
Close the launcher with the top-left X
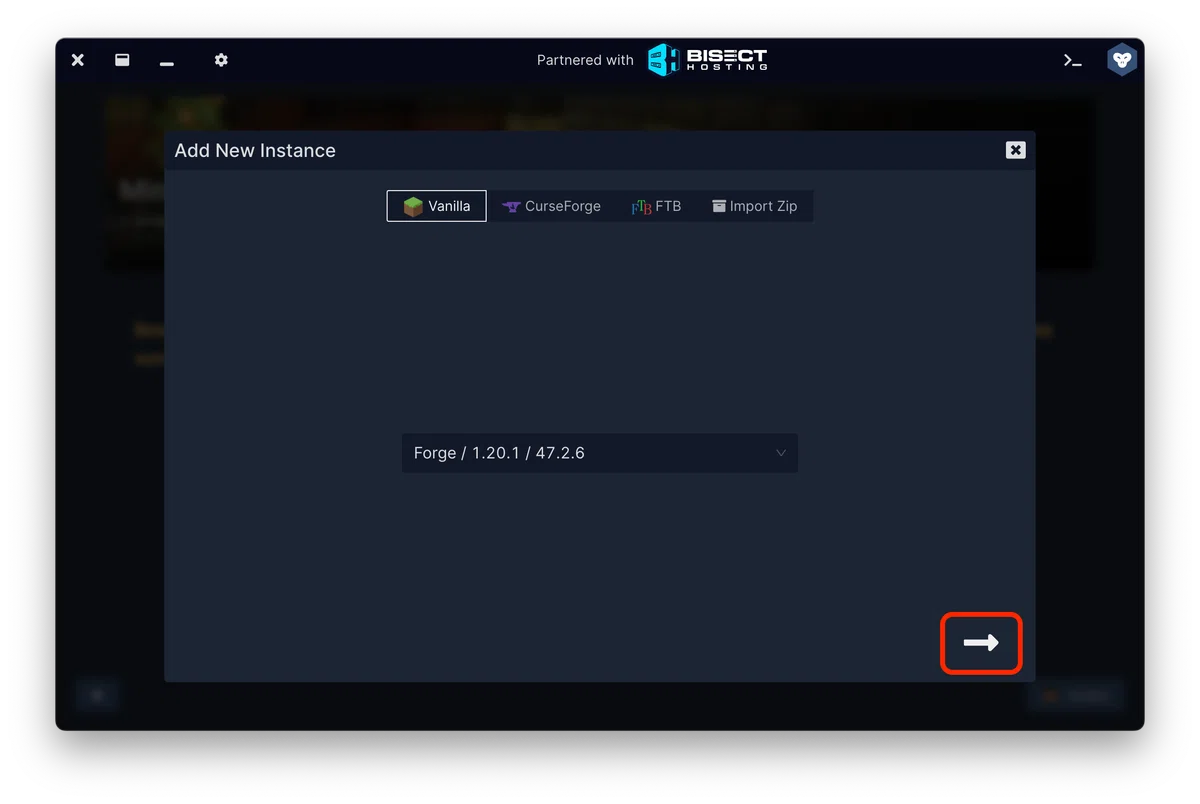pos(78,60)
